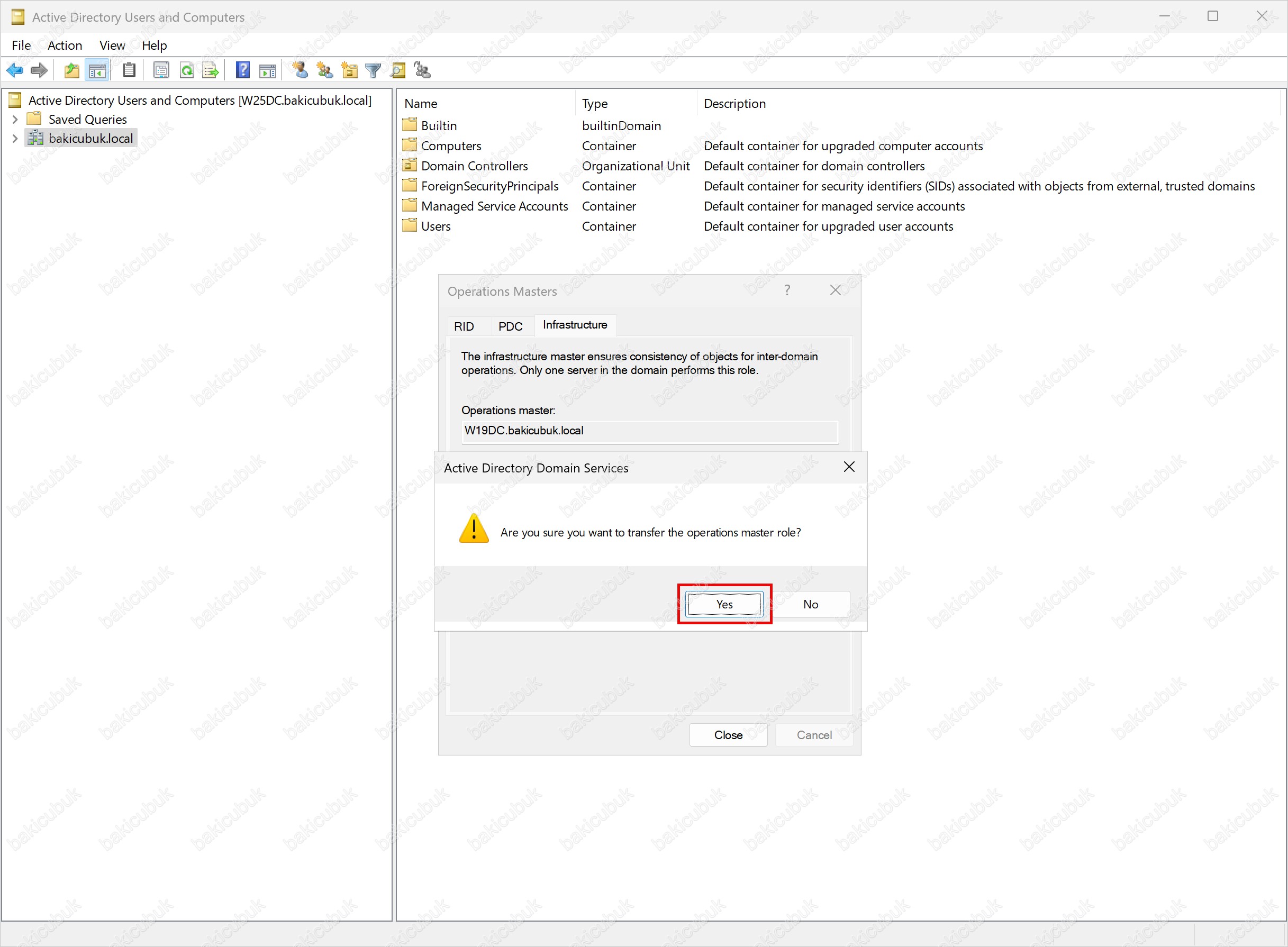Close the Active Directory Domain Services dialog

pos(849,467)
